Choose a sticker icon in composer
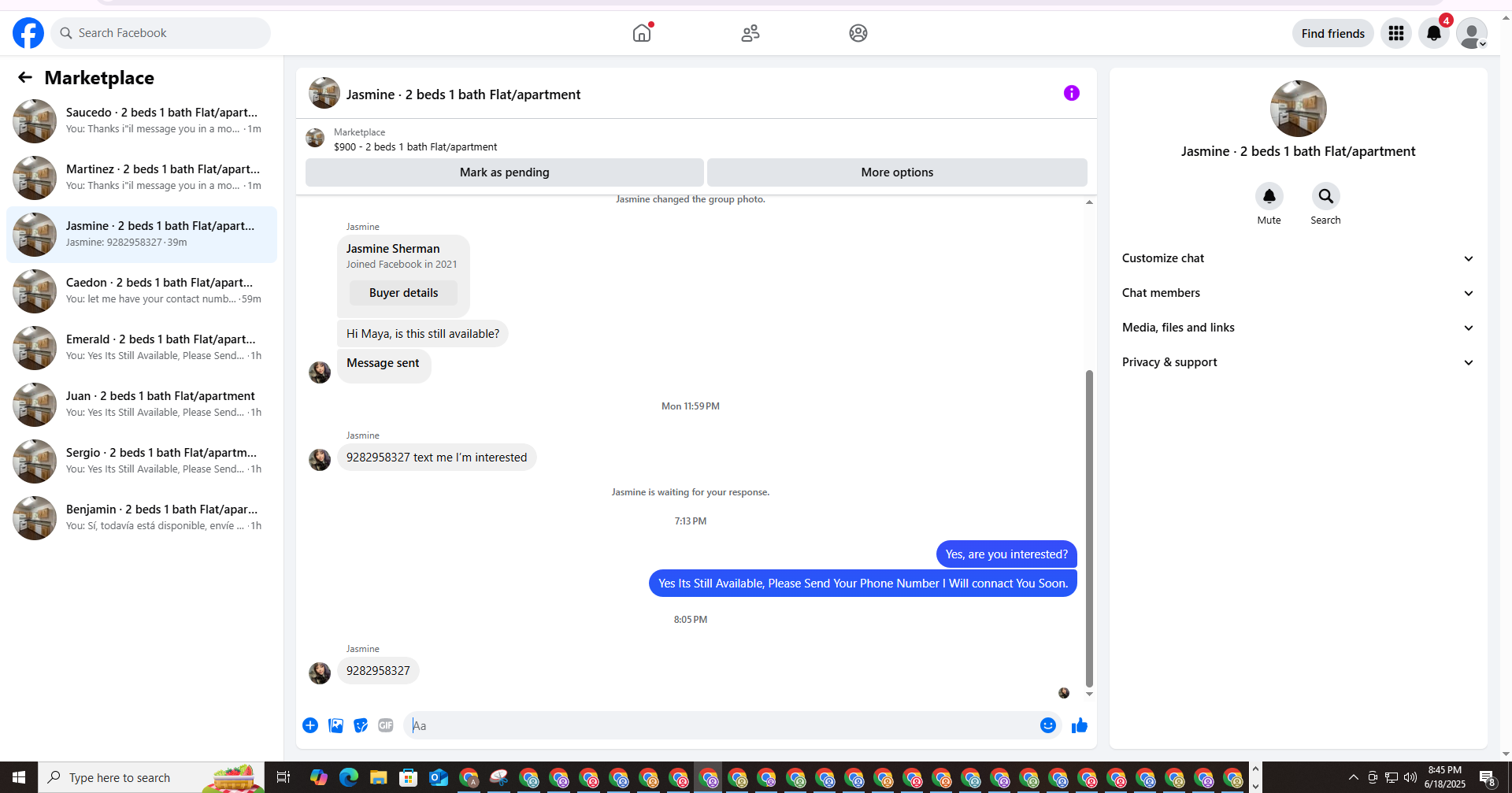1512x793 pixels. [x=361, y=725]
